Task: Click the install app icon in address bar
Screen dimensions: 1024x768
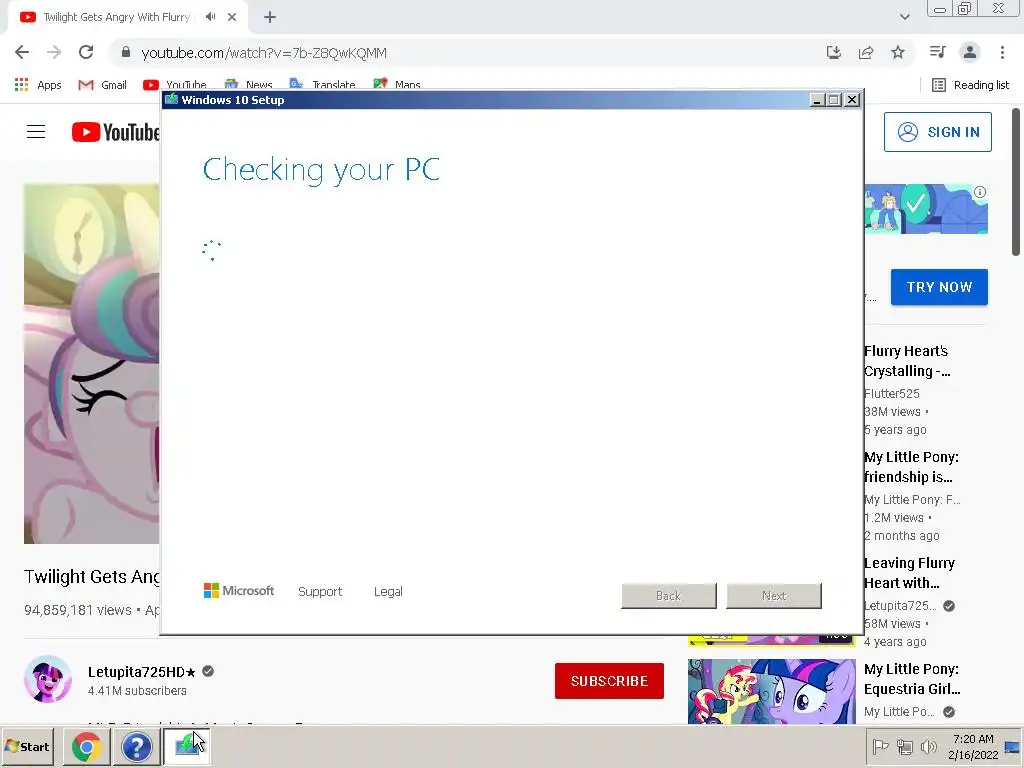Action: 834,52
